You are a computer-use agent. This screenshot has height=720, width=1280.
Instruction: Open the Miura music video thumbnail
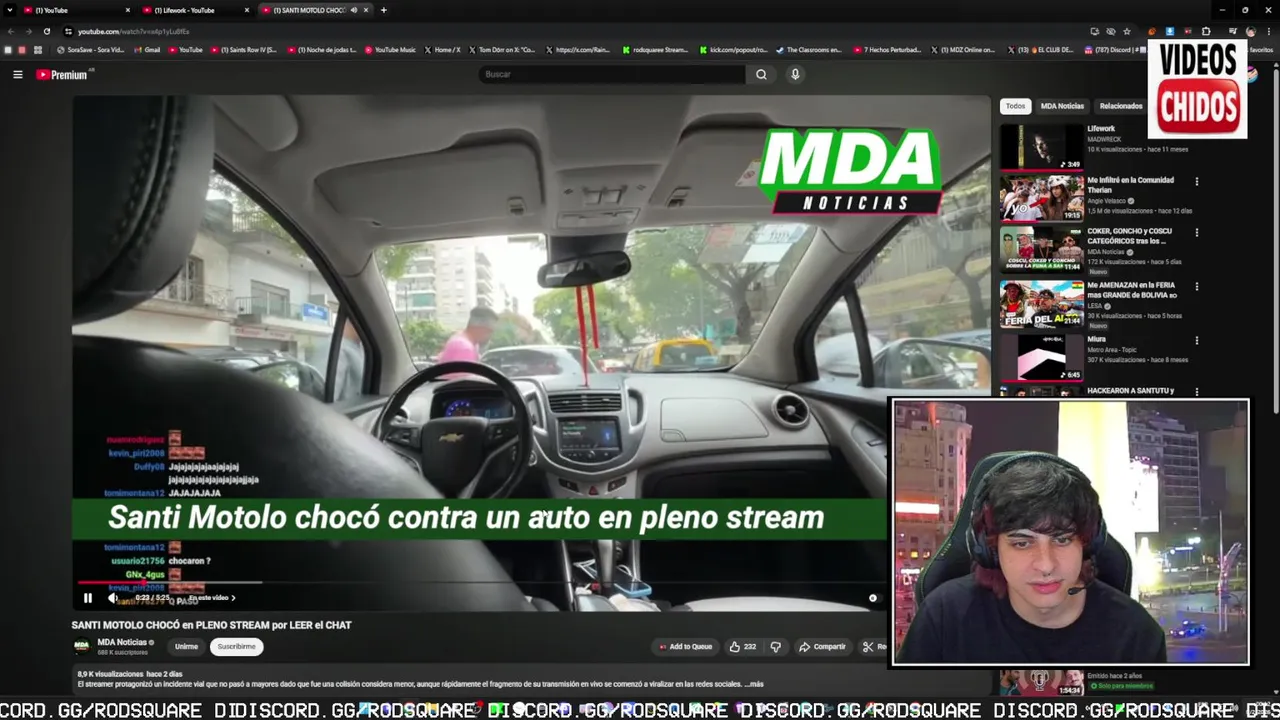[1041, 357]
